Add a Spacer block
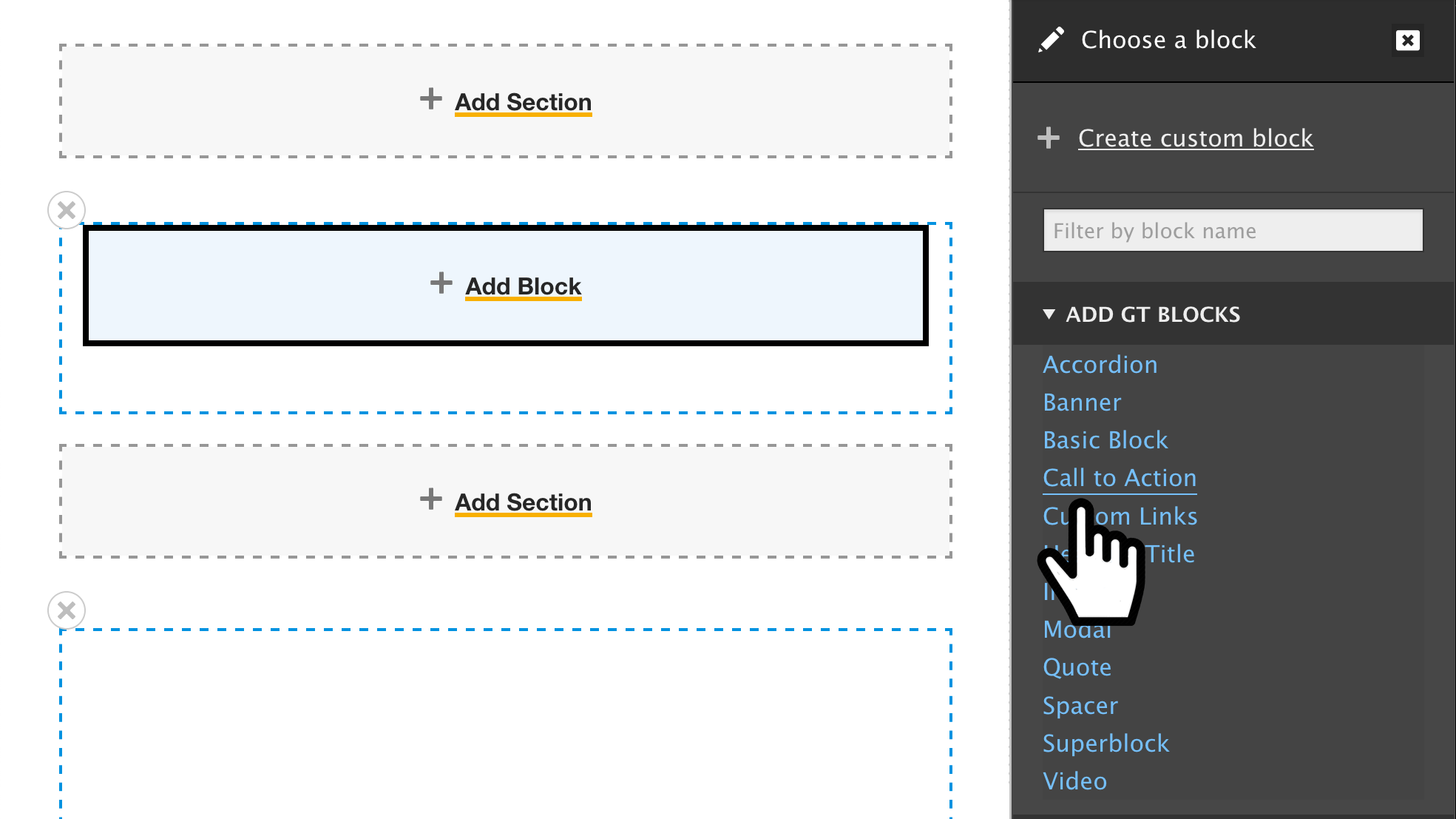The height and width of the screenshot is (819, 1456). point(1080,706)
